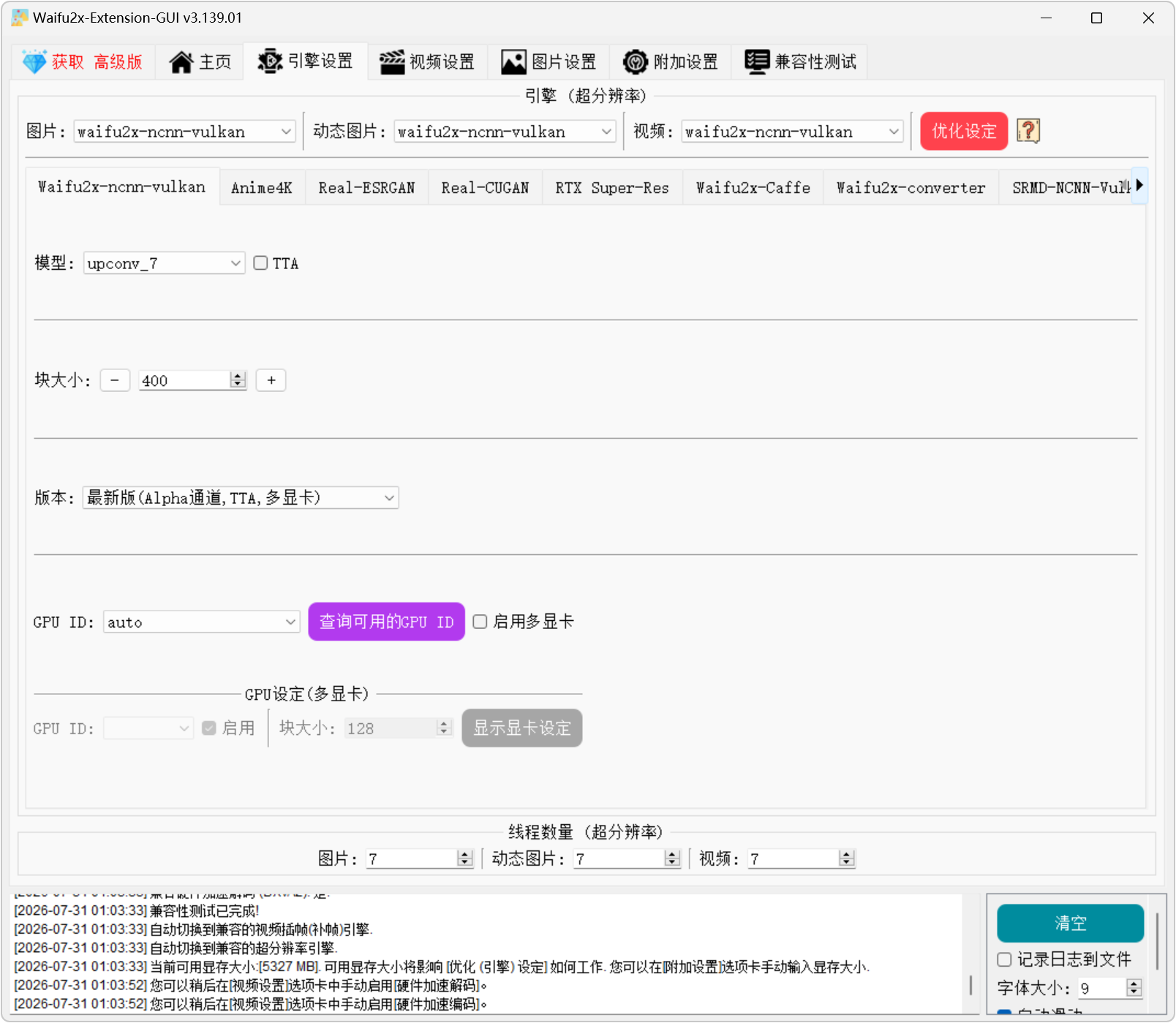Enable the 启用多显卡 checkbox
This screenshot has height=1023, width=1176.
(480, 622)
